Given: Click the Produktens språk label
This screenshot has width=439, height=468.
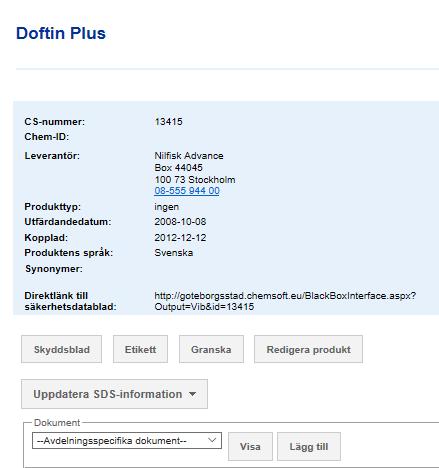Looking at the screenshot, I should click(x=69, y=253).
